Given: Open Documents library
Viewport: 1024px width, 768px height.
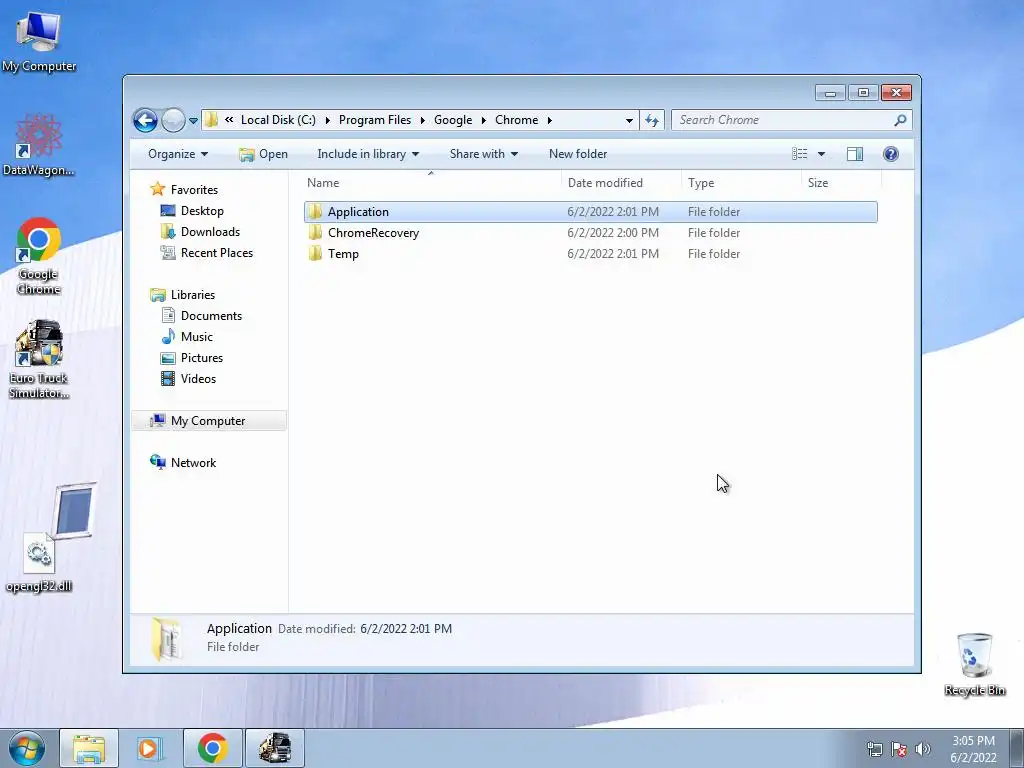Looking at the screenshot, I should click(211, 316).
